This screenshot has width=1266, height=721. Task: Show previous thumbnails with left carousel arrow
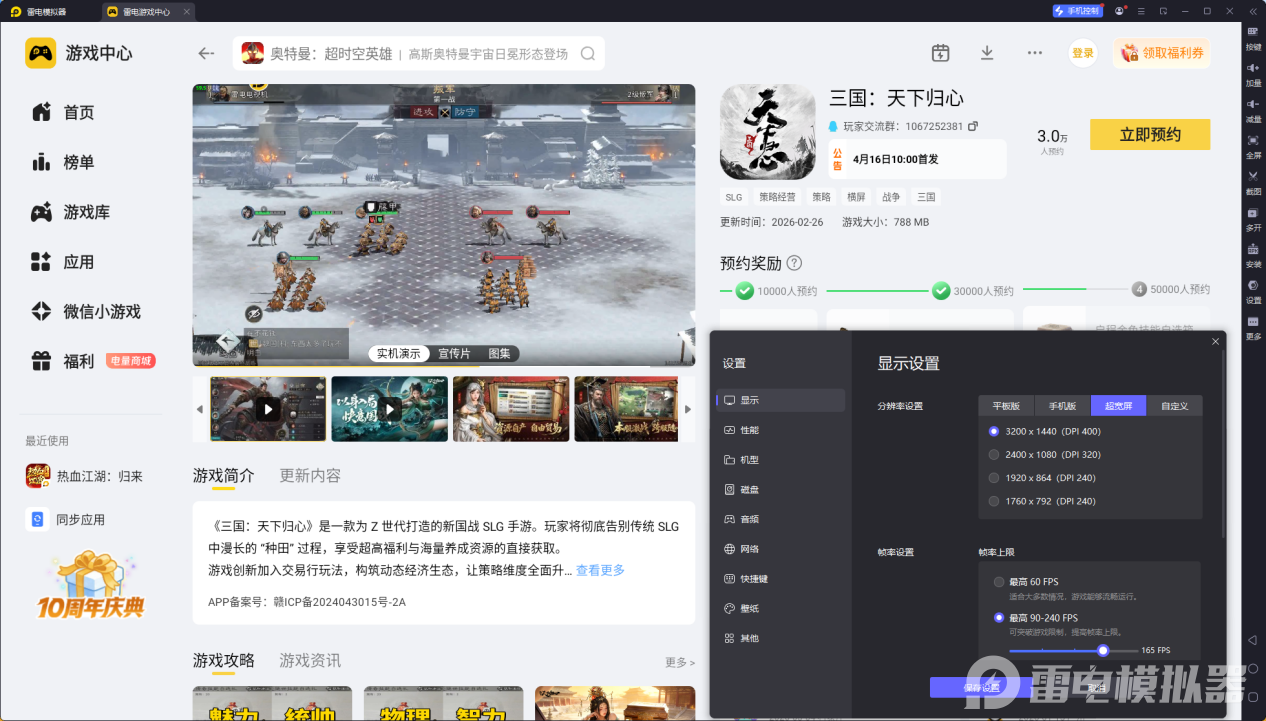(200, 410)
